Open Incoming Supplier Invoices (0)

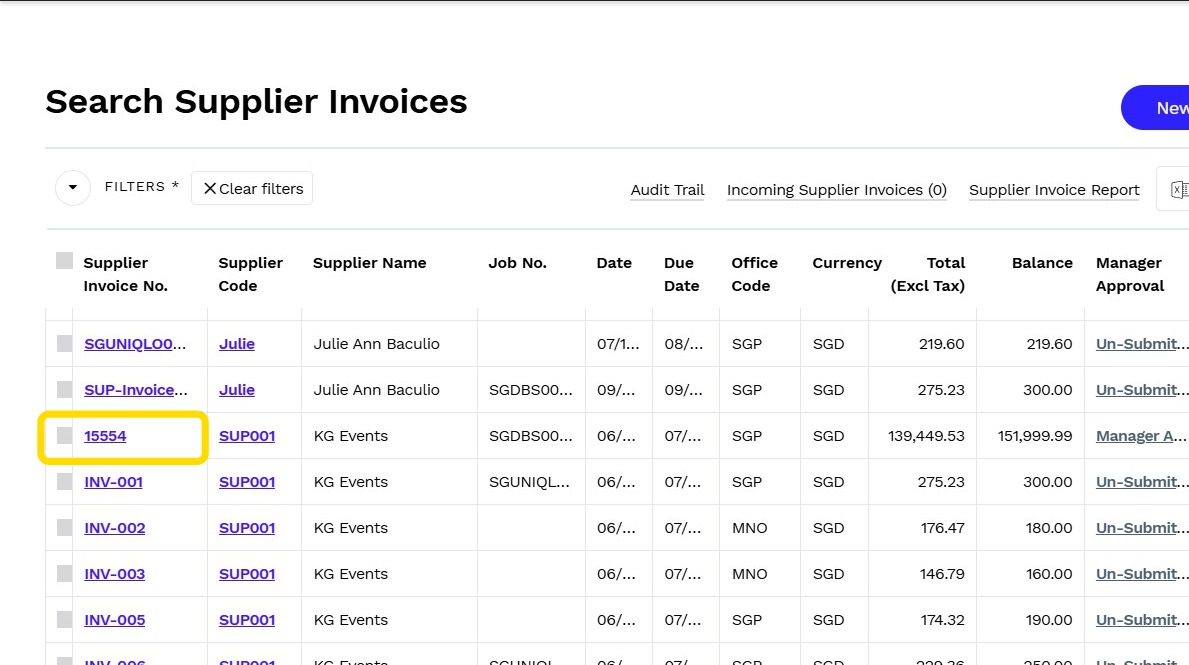tap(836, 190)
